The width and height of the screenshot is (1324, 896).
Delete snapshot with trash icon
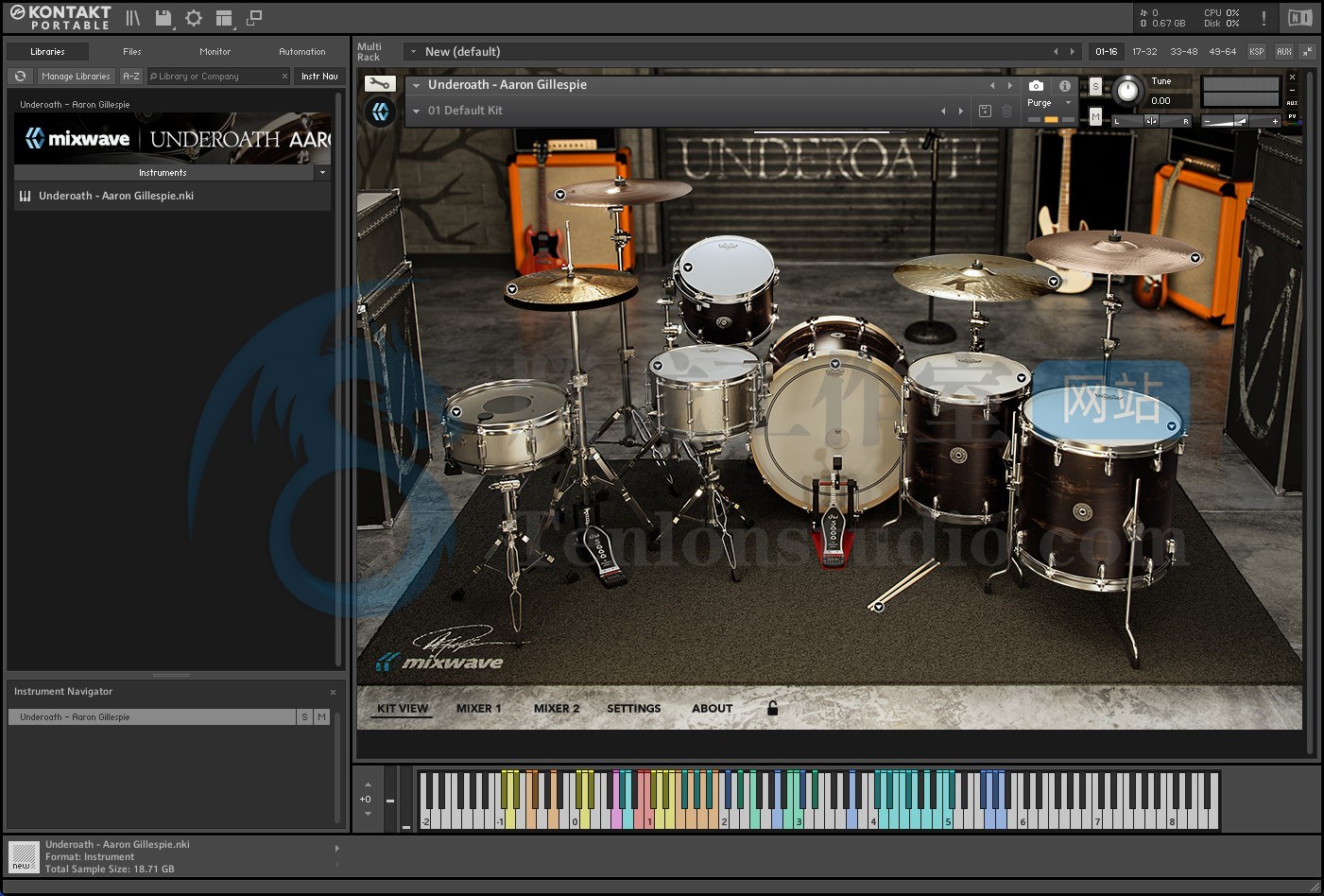coord(1007,111)
